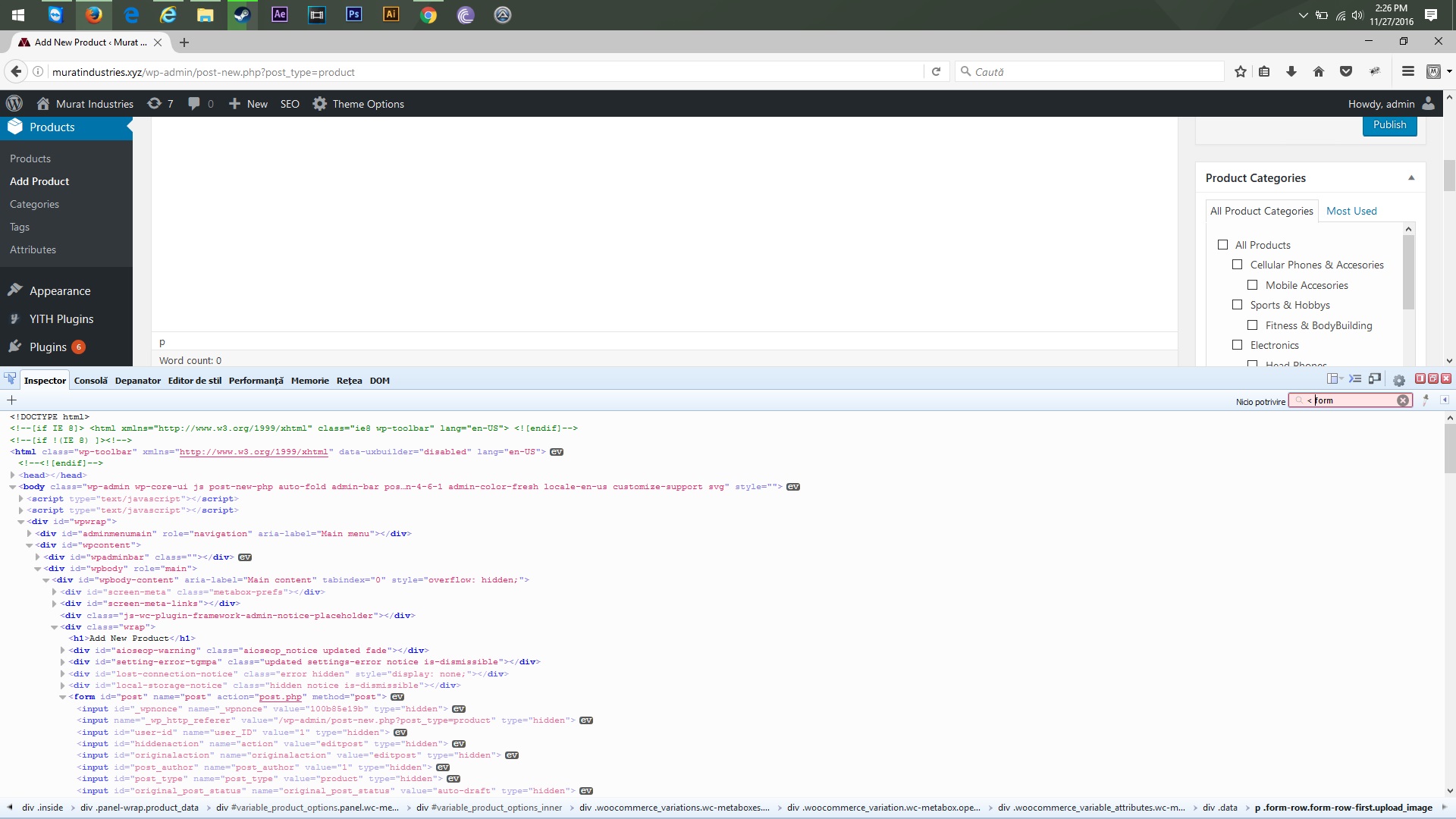Screen dimensions: 1456x819
Task: Open the Editor de stil tab
Action: click(x=195, y=381)
